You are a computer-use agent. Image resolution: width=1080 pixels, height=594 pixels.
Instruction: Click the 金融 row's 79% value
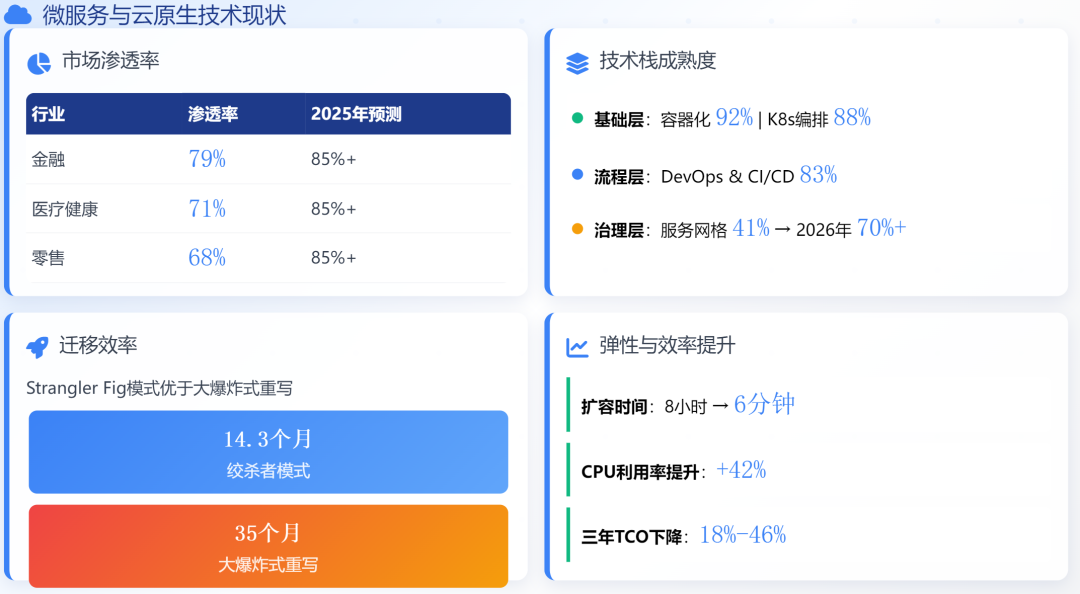(x=207, y=159)
